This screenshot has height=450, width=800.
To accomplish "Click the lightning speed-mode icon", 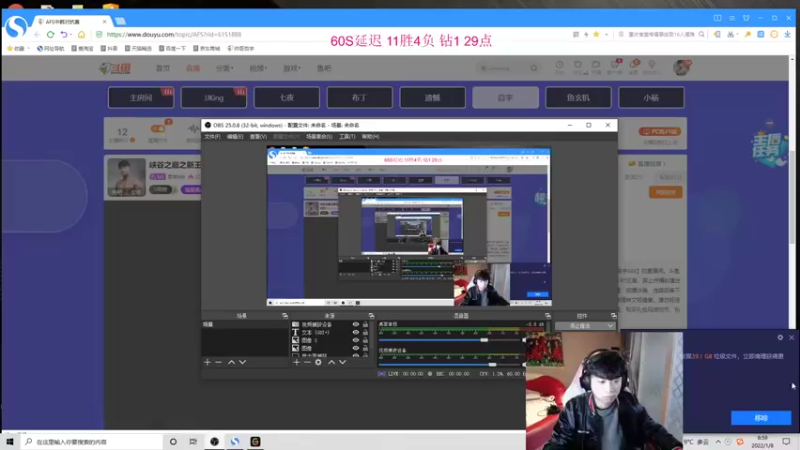I will click(586, 34).
